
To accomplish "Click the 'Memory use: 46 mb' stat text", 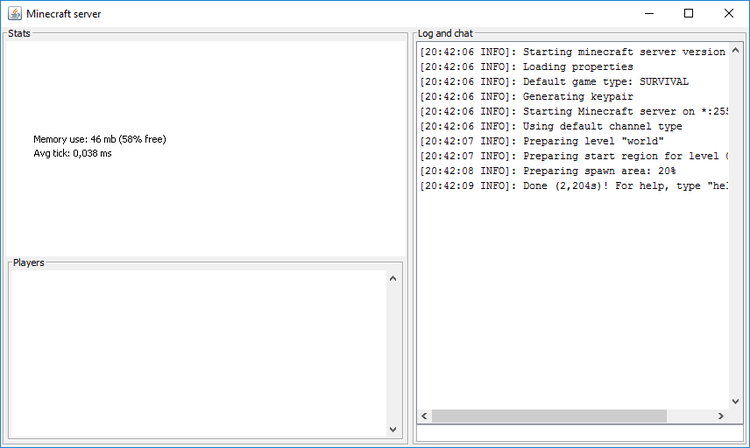I will pyautogui.click(x=100, y=139).
